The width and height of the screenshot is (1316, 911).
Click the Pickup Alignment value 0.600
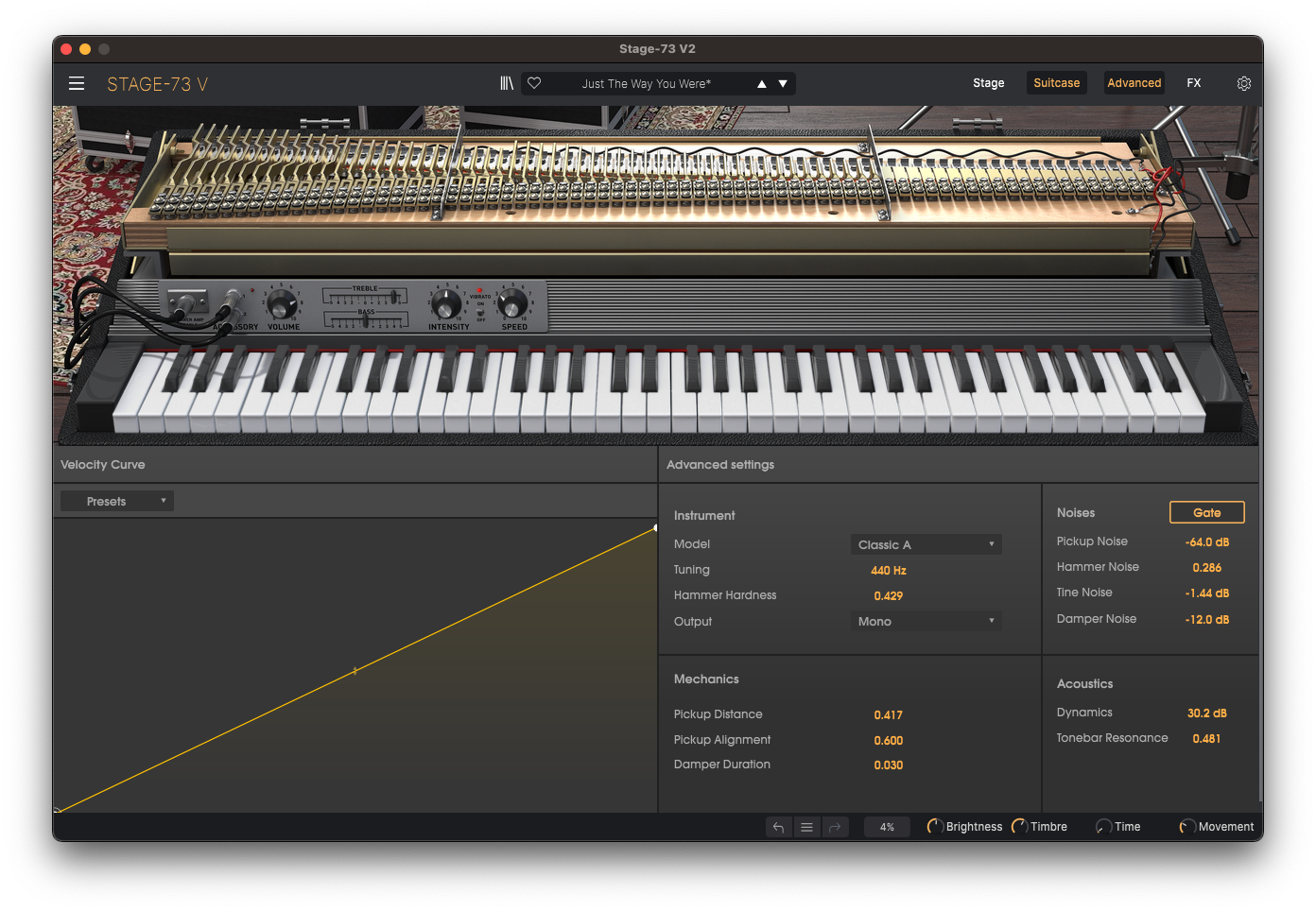click(x=889, y=741)
